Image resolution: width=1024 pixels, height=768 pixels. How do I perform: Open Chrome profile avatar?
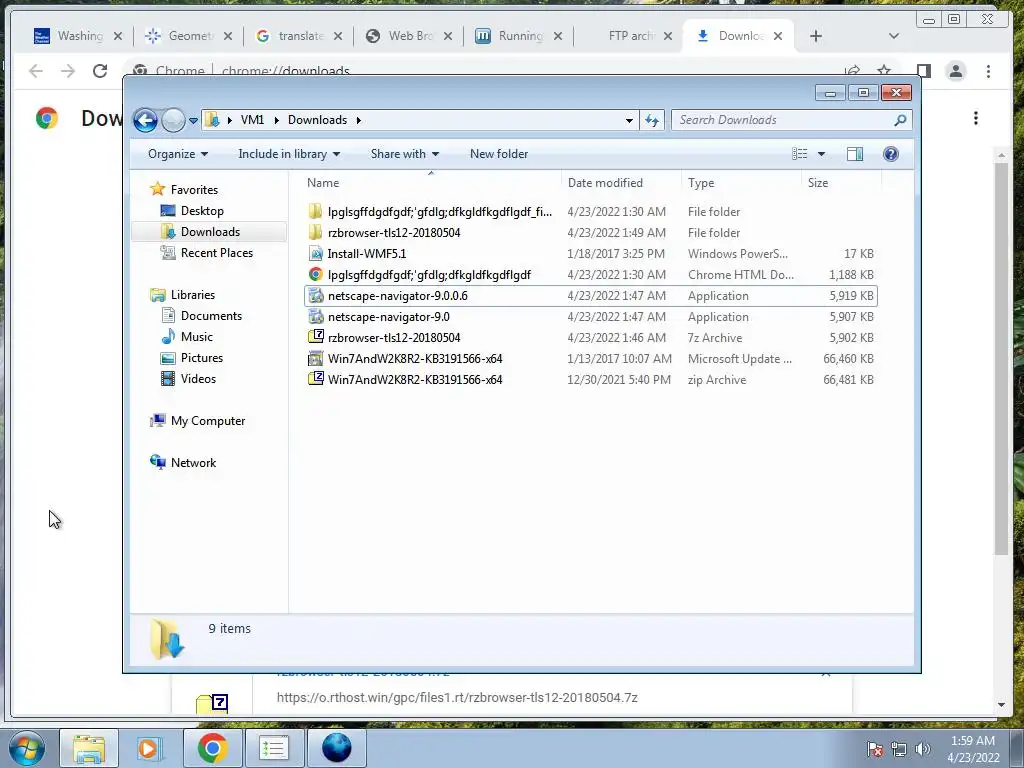956,71
